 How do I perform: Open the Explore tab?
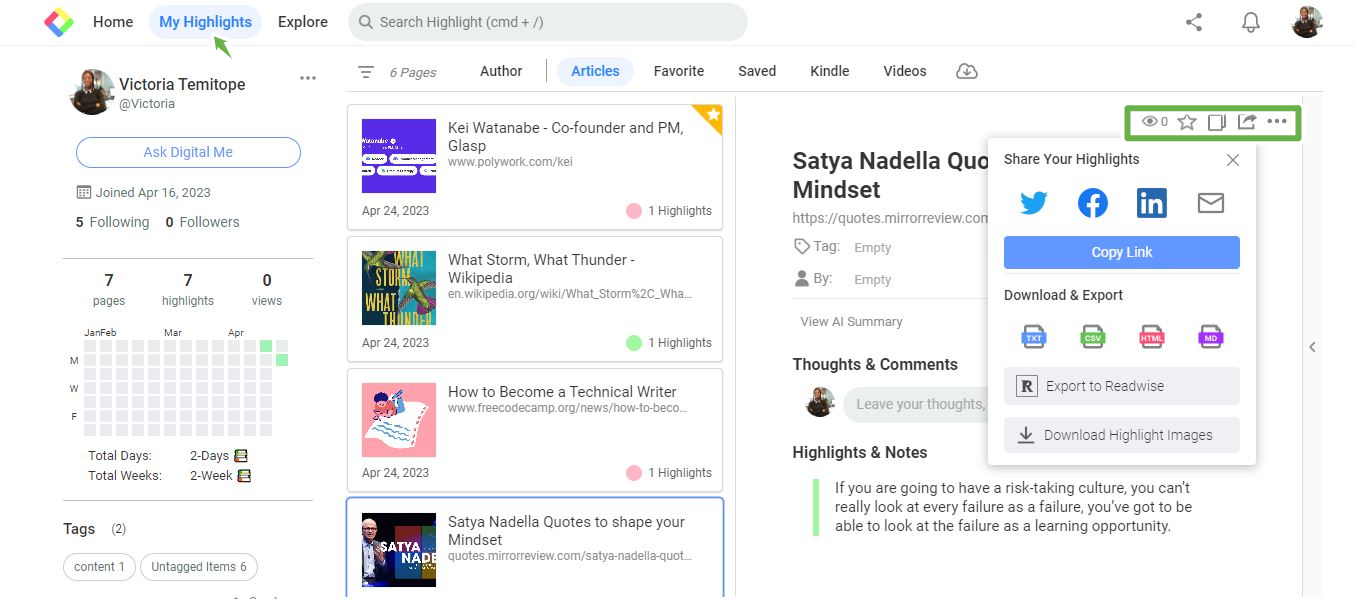point(303,22)
